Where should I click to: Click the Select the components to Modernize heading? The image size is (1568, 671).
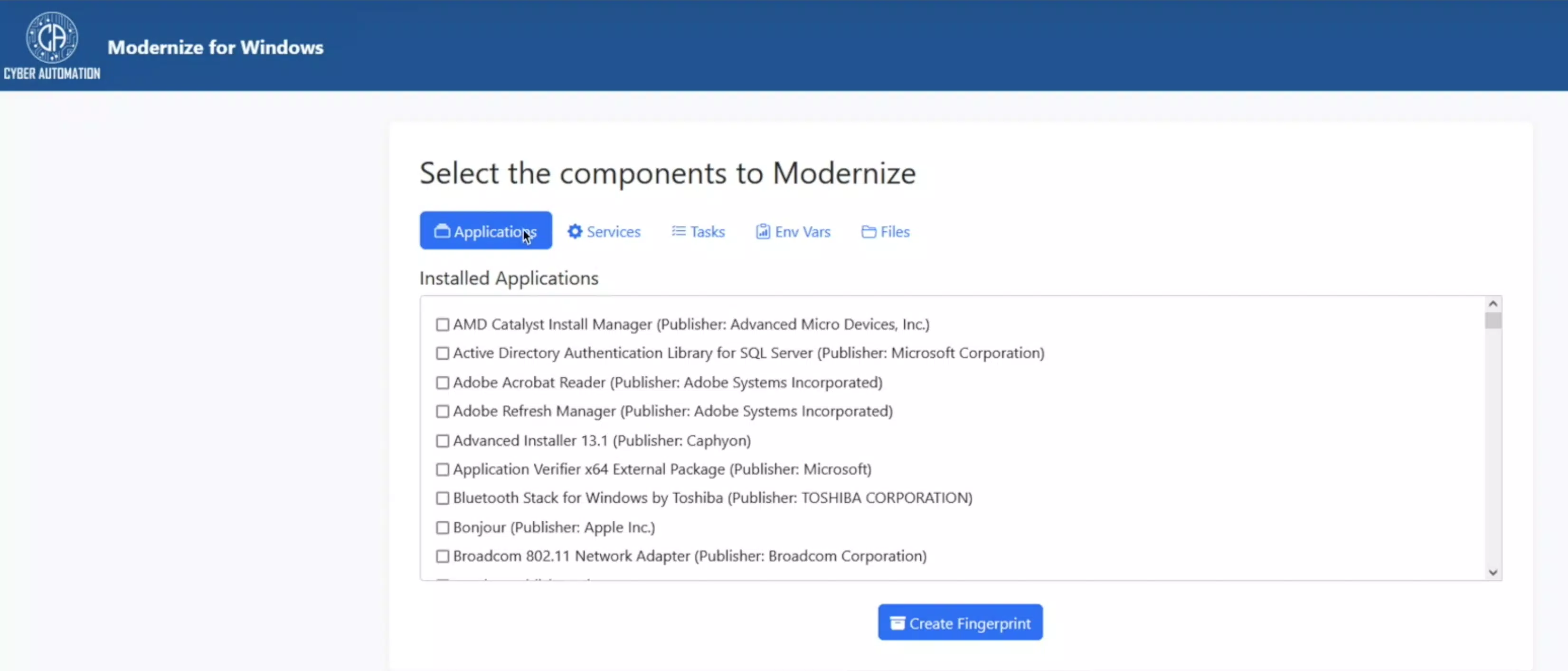tap(668, 173)
